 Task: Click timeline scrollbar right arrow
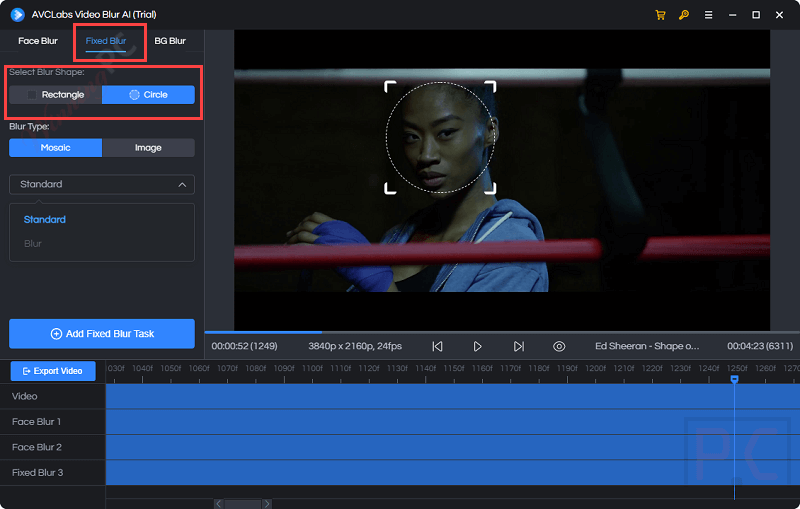click(266, 504)
